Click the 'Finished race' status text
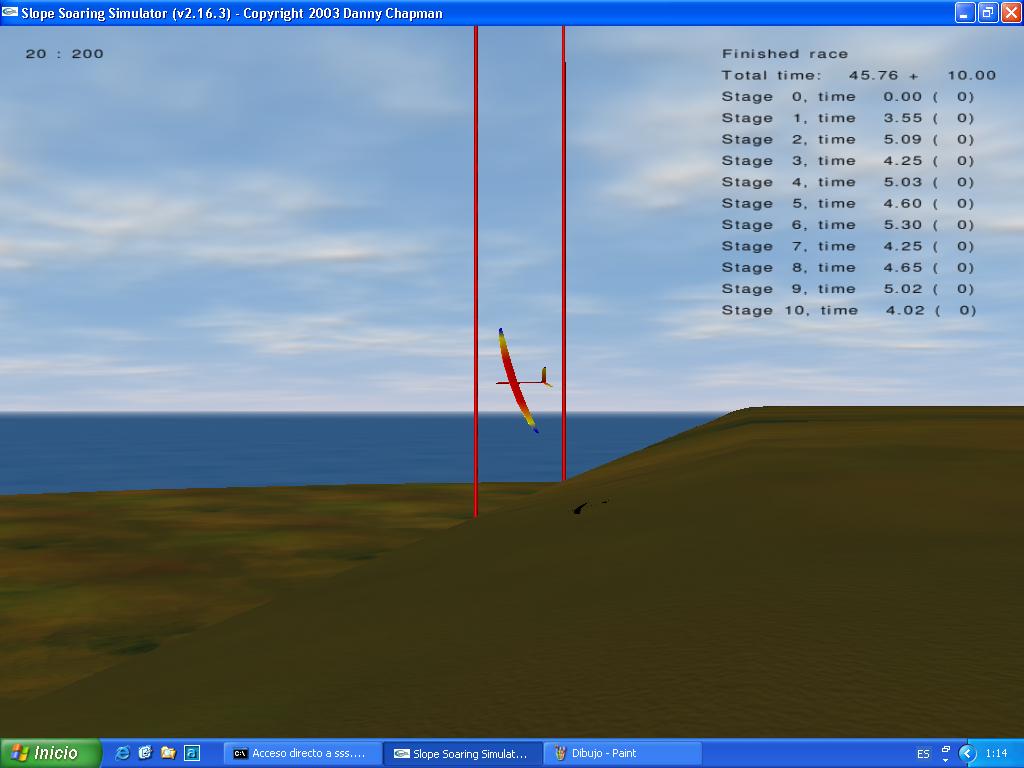 pos(785,54)
